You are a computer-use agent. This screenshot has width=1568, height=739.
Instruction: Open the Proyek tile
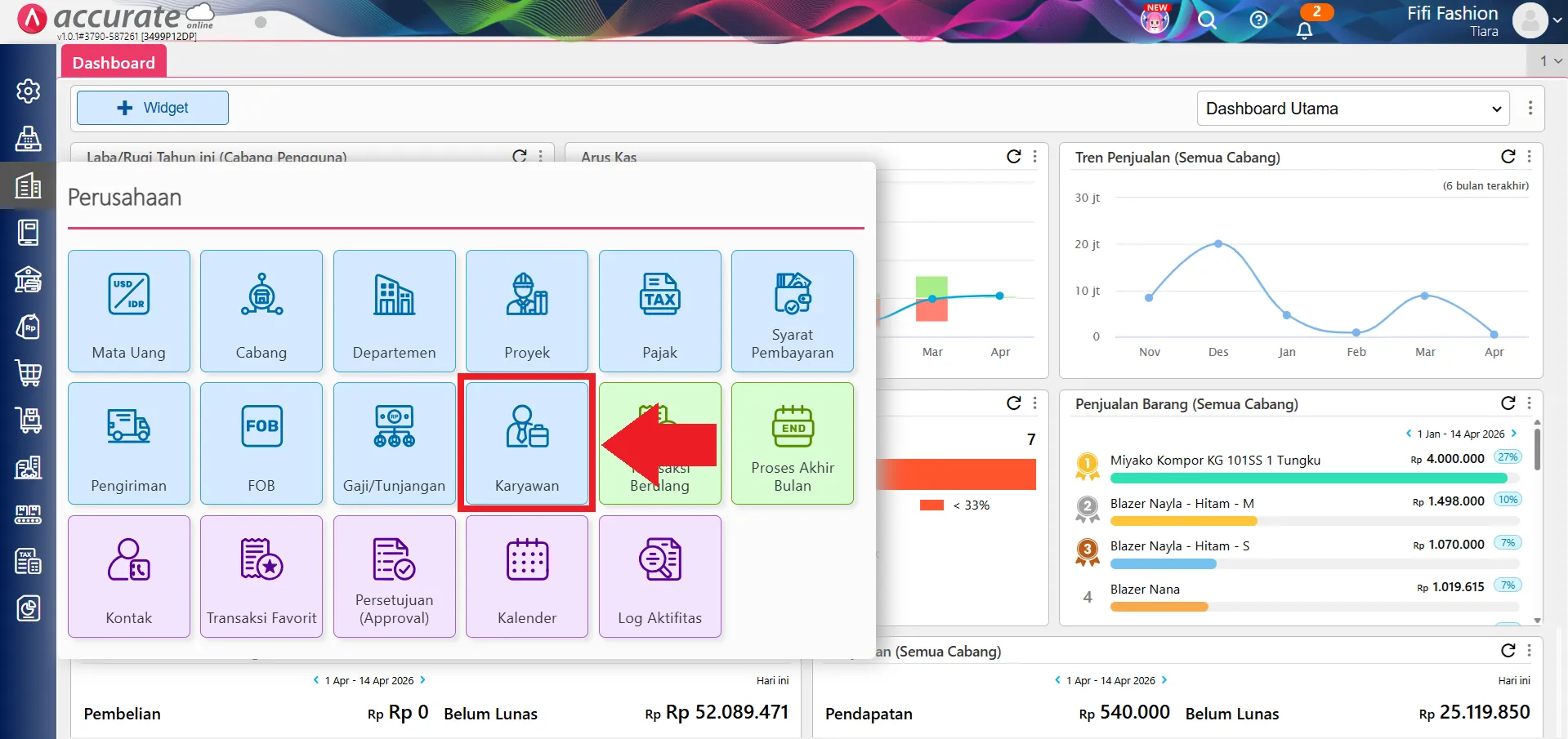pyautogui.click(x=527, y=311)
